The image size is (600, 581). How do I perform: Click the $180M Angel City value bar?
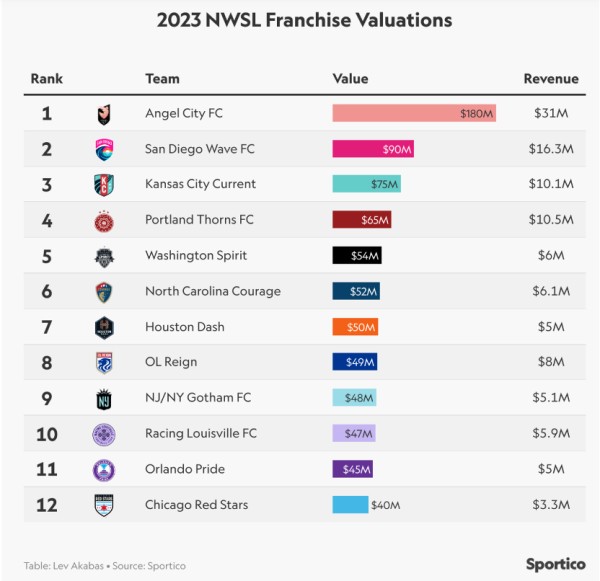pyautogui.click(x=414, y=113)
